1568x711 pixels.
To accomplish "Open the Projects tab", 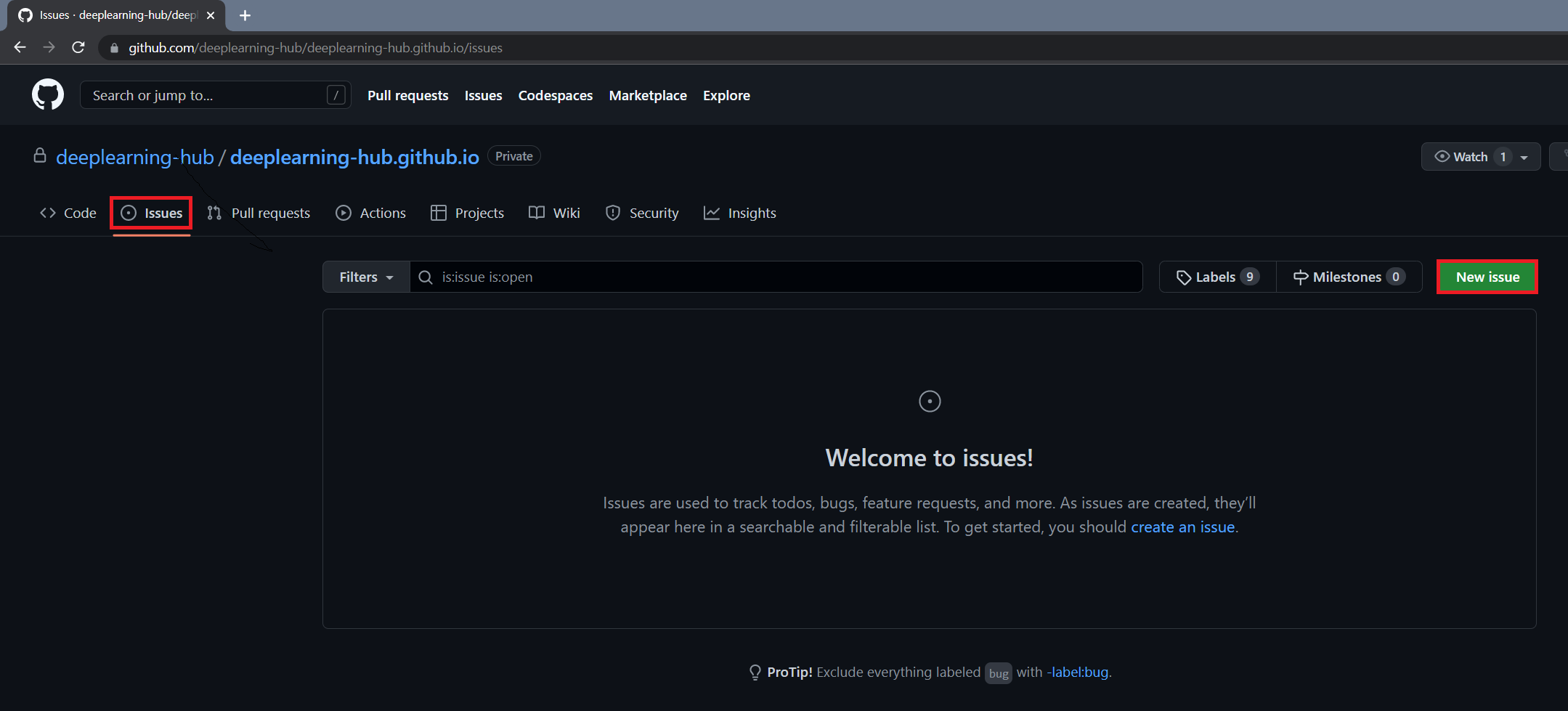I will coord(467,213).
